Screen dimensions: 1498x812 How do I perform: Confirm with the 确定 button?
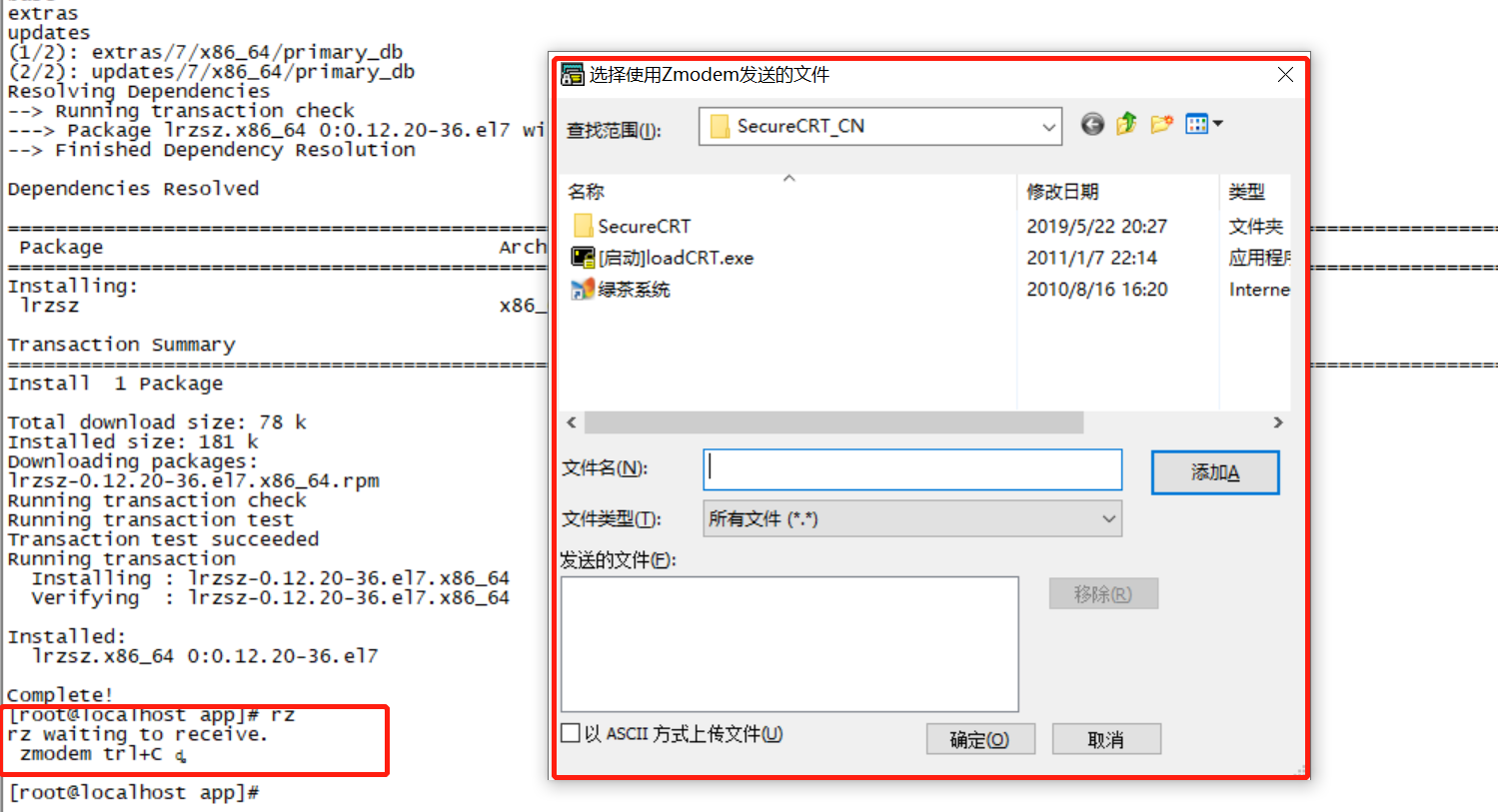(x=980, y=739)
